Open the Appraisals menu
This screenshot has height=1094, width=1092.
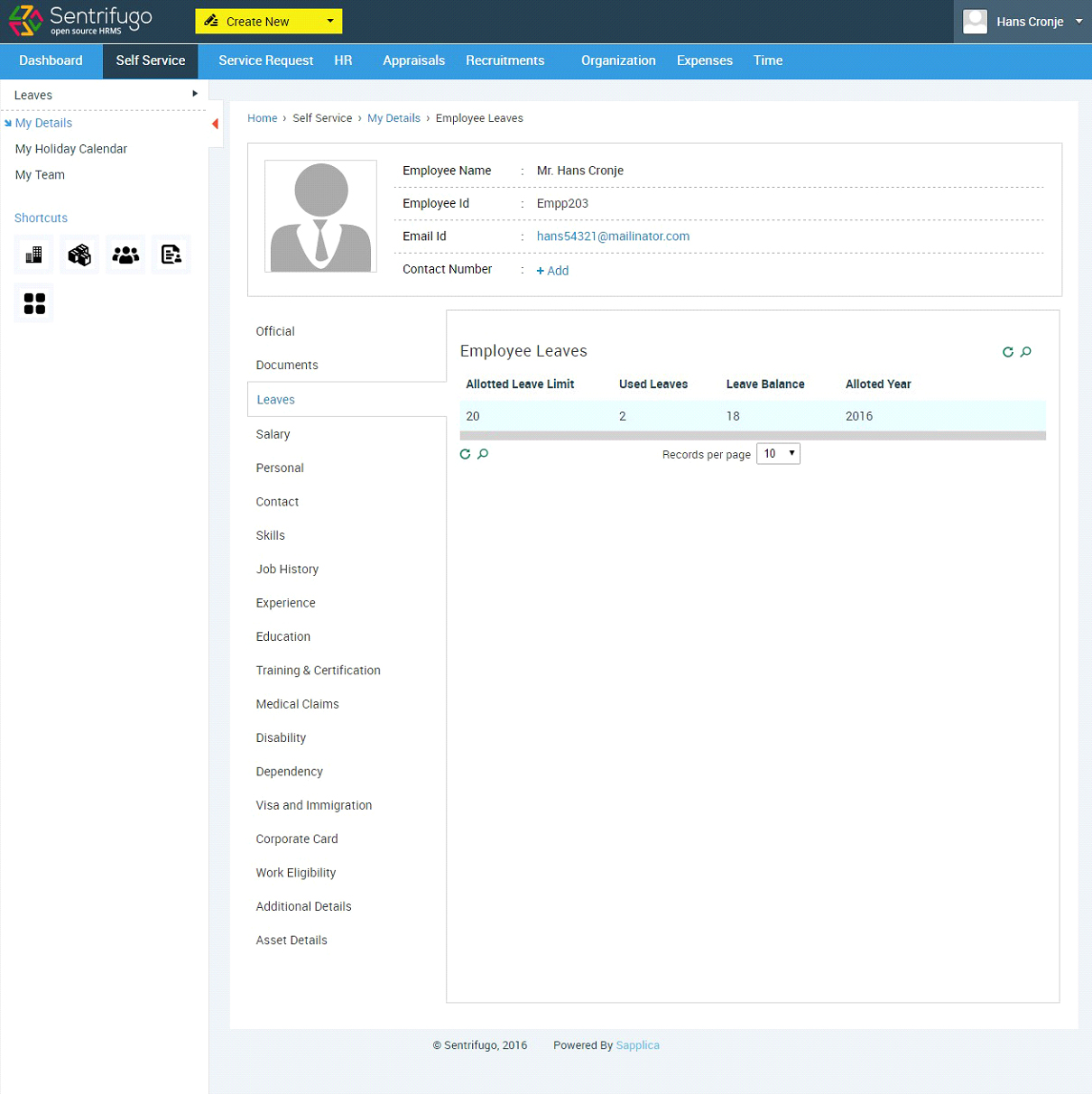click(x=413, y=60)
